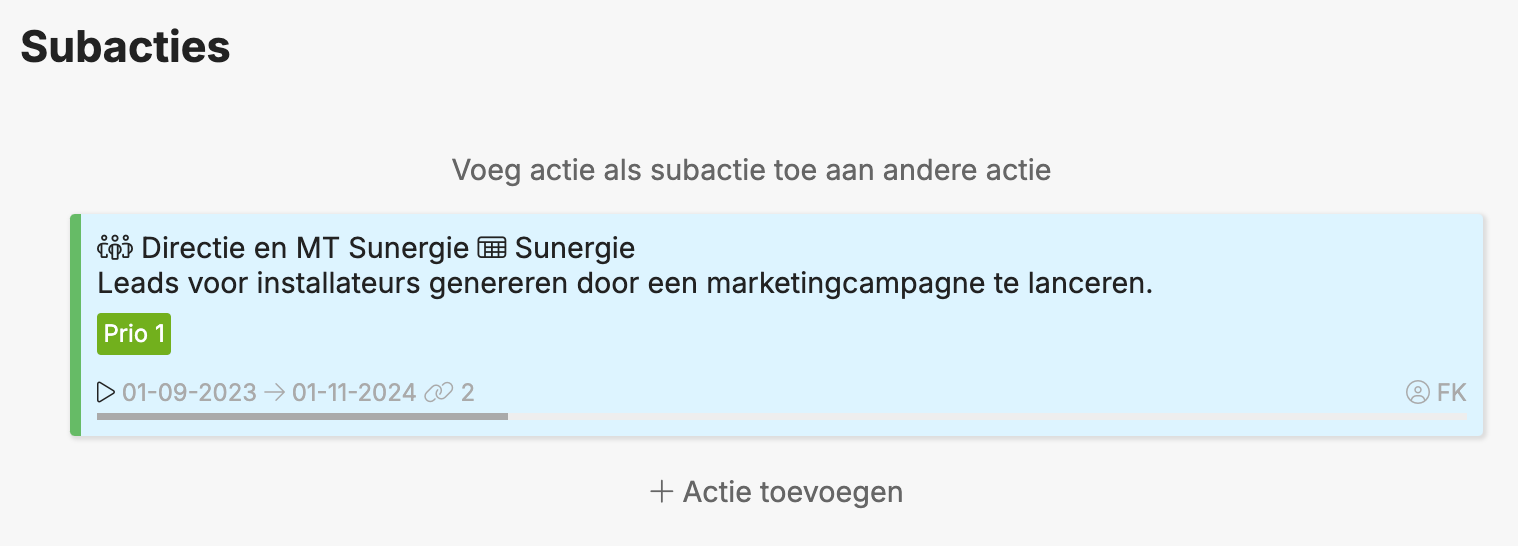The image size is (1518, 546).
Task: Open the Sunergie board label
Action: (x=575, y=246)
